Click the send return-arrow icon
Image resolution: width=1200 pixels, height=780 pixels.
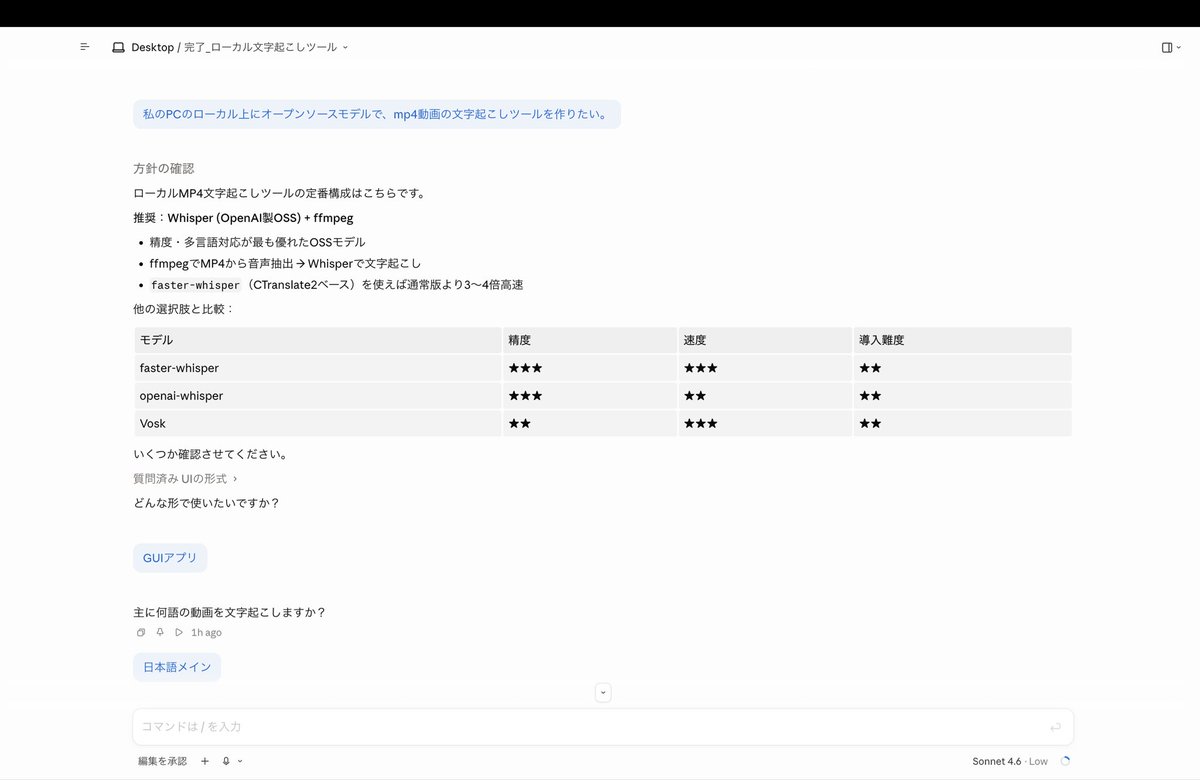(1055, 727)
